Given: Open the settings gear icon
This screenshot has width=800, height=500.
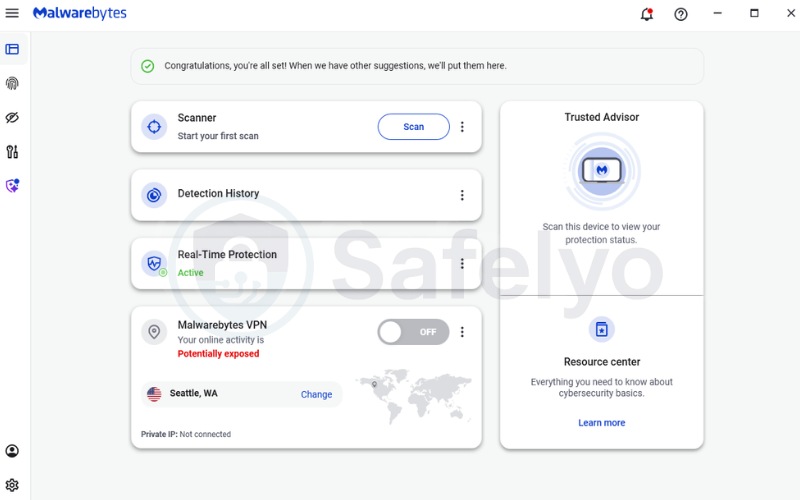Looking at the screenshot, I should tap(12, 485).
